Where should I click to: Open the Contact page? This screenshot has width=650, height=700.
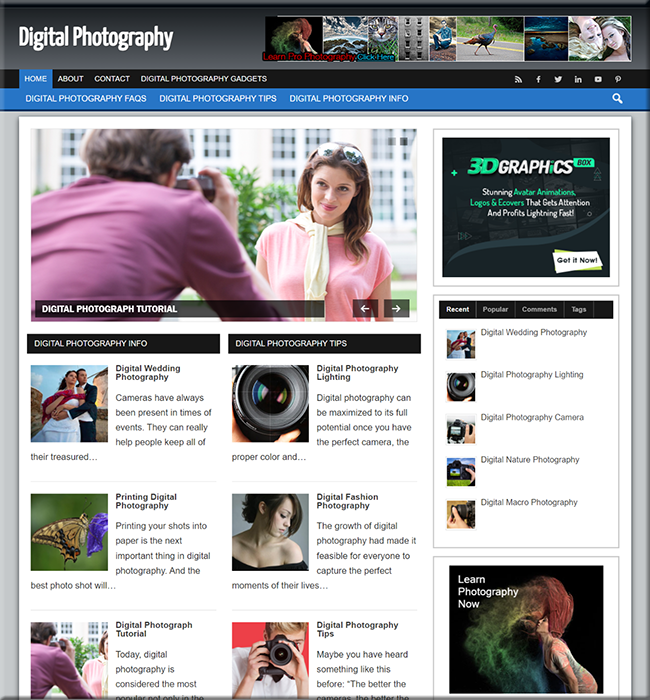(x=112, y=79)
